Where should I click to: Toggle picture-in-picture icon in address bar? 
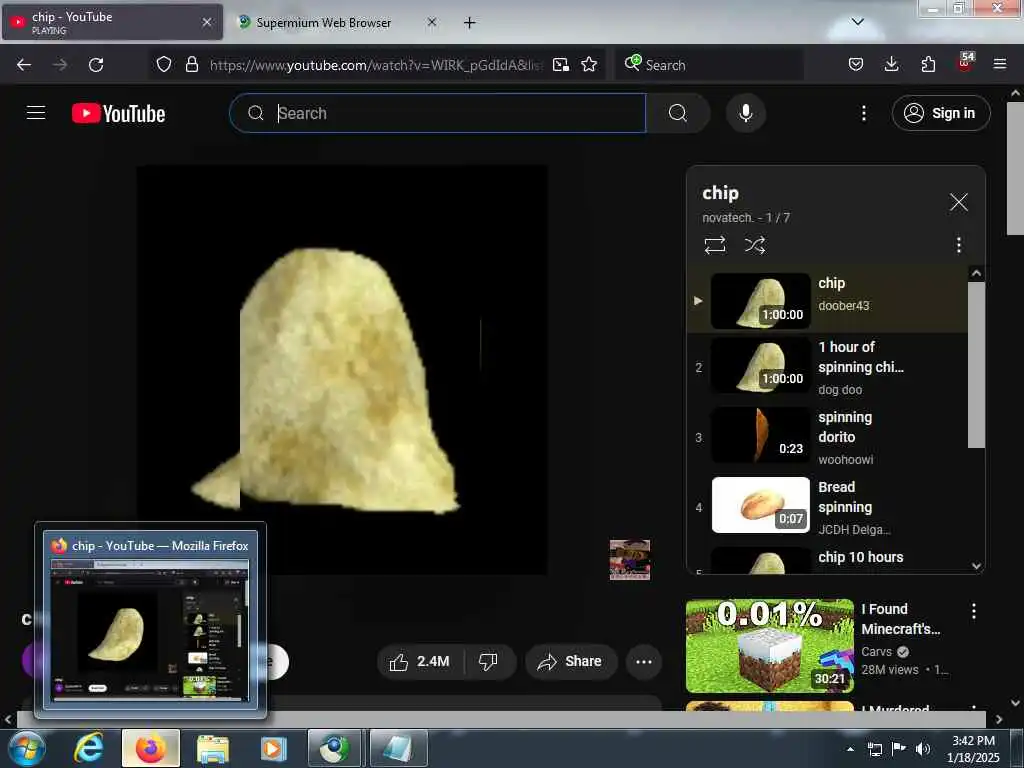[560, 64]
